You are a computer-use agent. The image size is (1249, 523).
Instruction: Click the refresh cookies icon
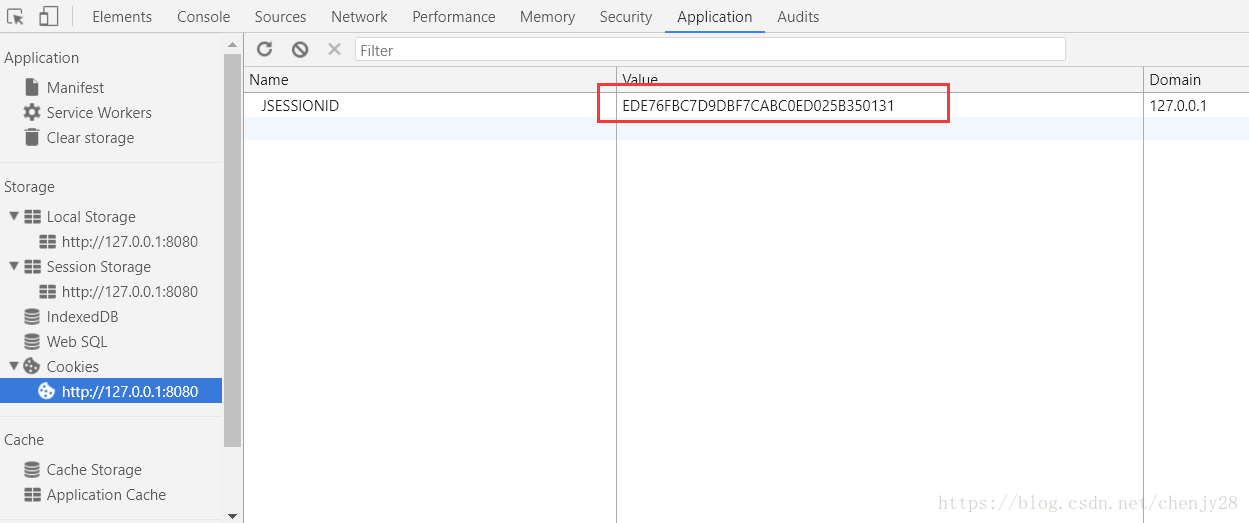265,49
